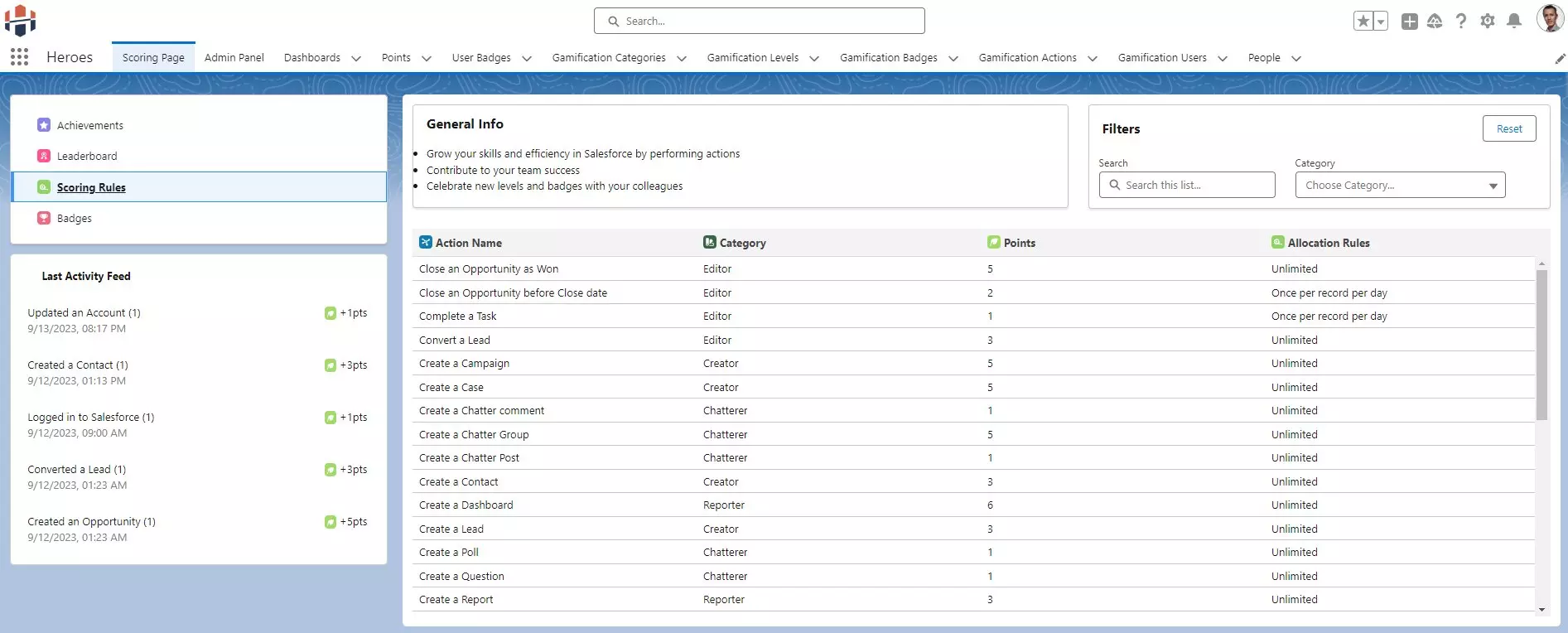Viewport: 1568px width, 633px height.
Task: Click the 'Convert a Lead' action name
Action: pyautogui.click(x=455, y=340)
